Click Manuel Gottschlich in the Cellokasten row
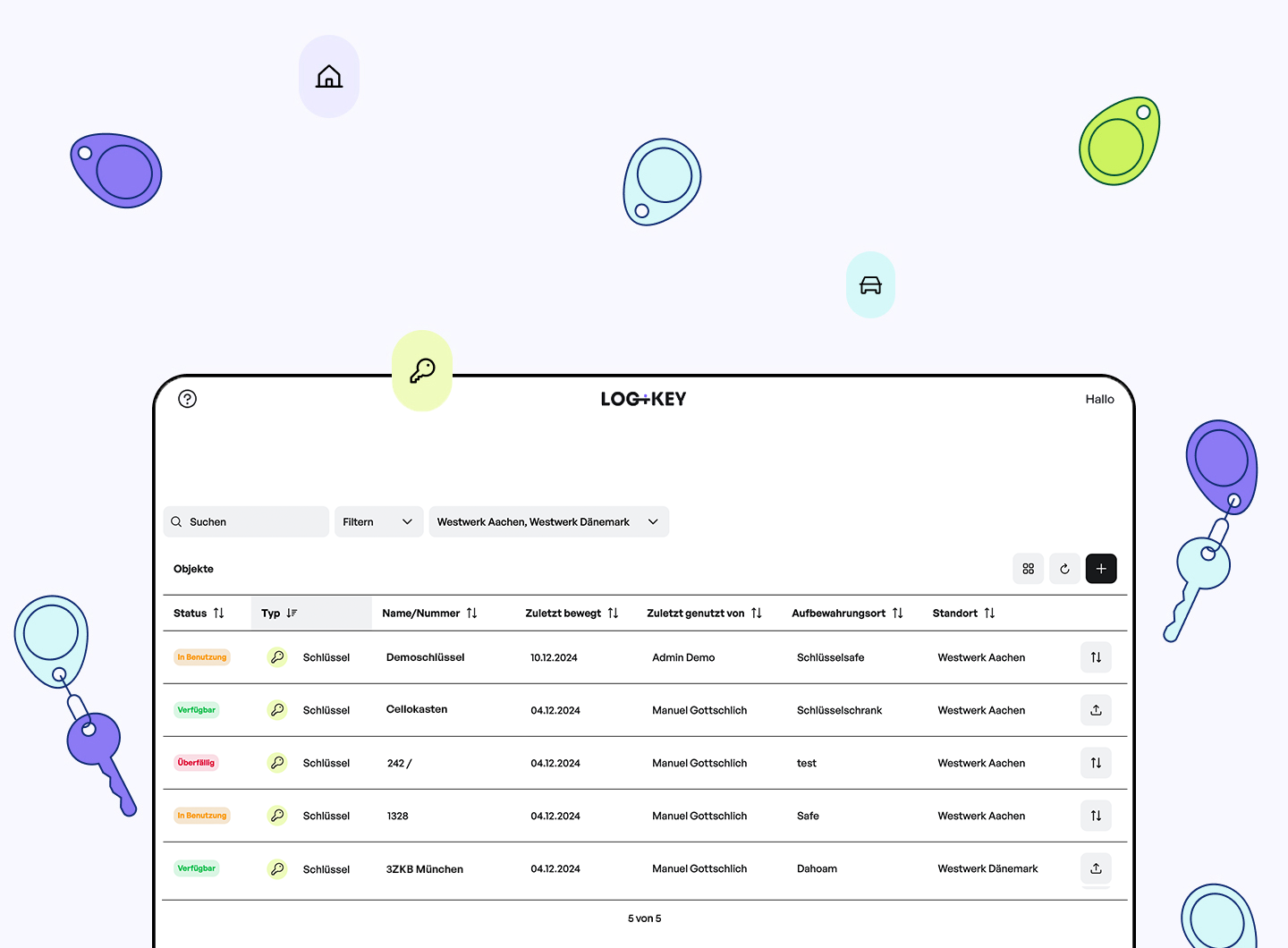This screenshot has width=1288, height=948. point(699,710)
